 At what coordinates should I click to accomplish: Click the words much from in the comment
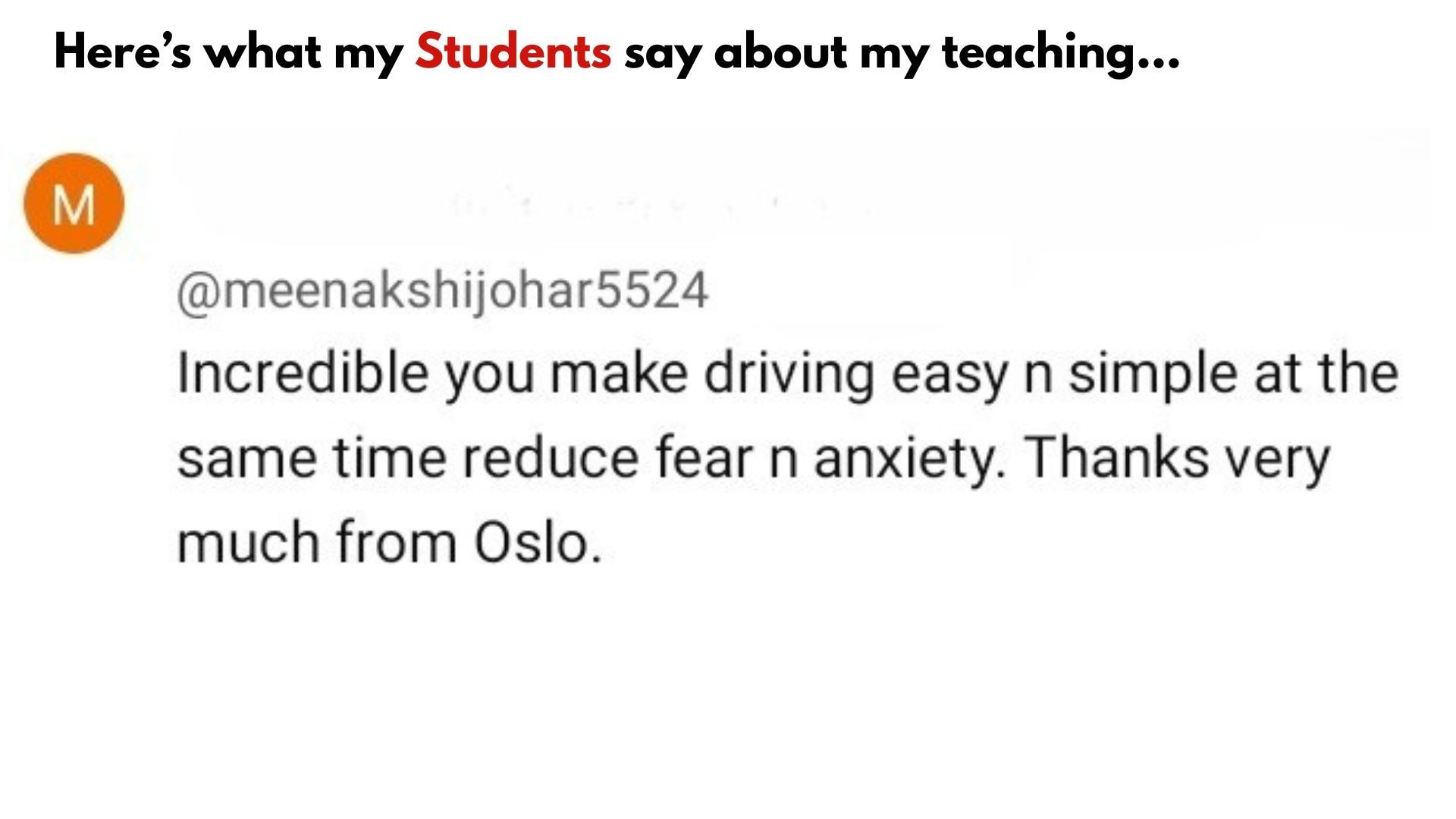(317, 542)
